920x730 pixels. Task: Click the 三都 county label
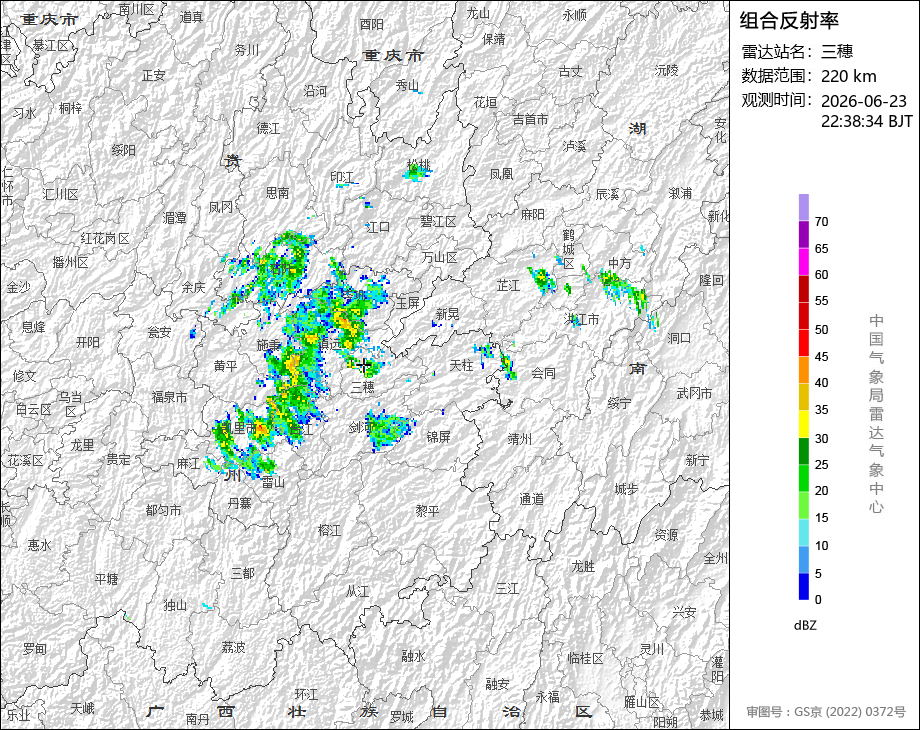242,573
